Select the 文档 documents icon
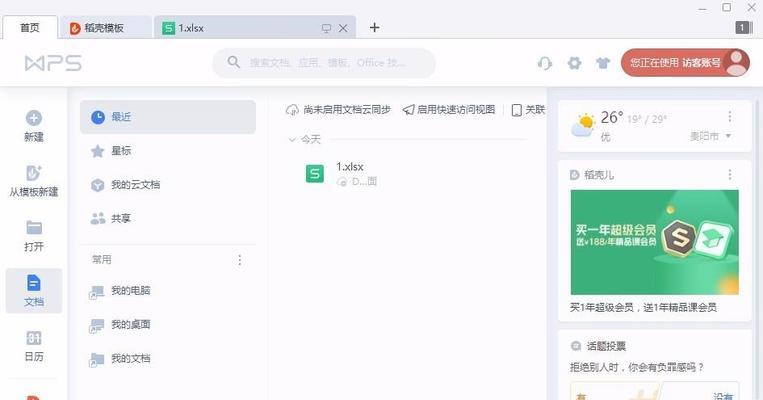The width and height of the screenshot is (763, 400). [34, 283]
